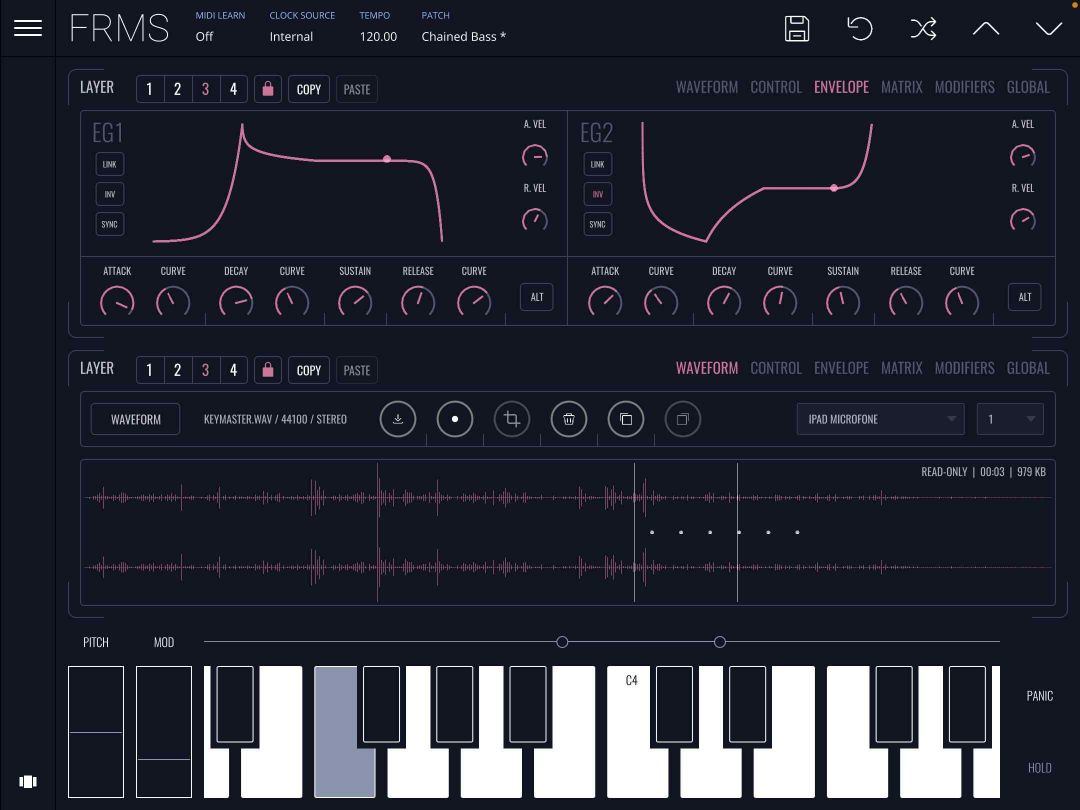Open the MODIFIERS tab for the envelope layer
Screen dimensions: 1080x810
964,87
